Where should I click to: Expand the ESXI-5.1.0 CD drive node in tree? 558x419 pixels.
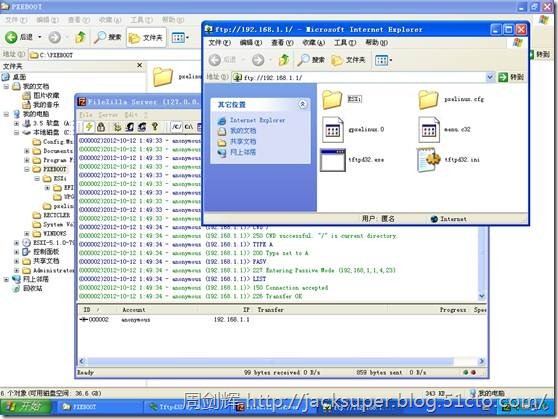click(16, 242)
